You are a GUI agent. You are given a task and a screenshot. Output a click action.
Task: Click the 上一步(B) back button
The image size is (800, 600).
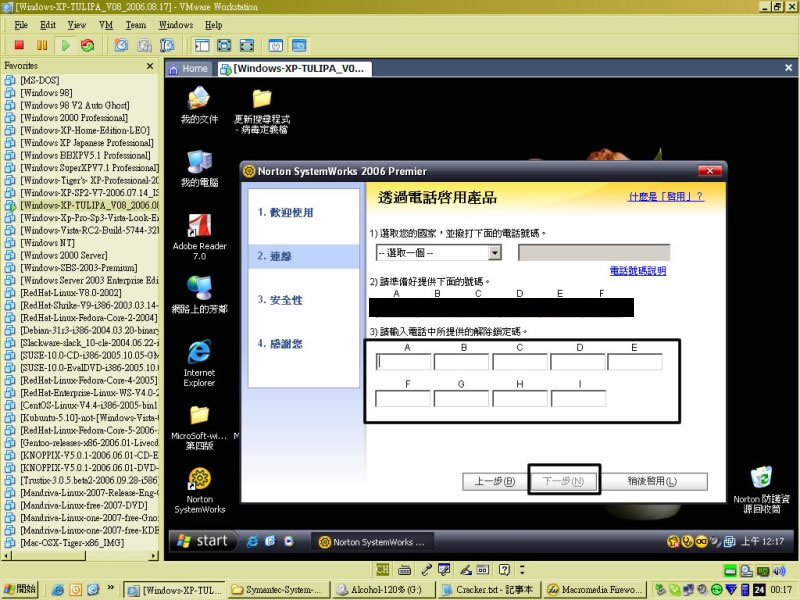click(x=494, y=481)
